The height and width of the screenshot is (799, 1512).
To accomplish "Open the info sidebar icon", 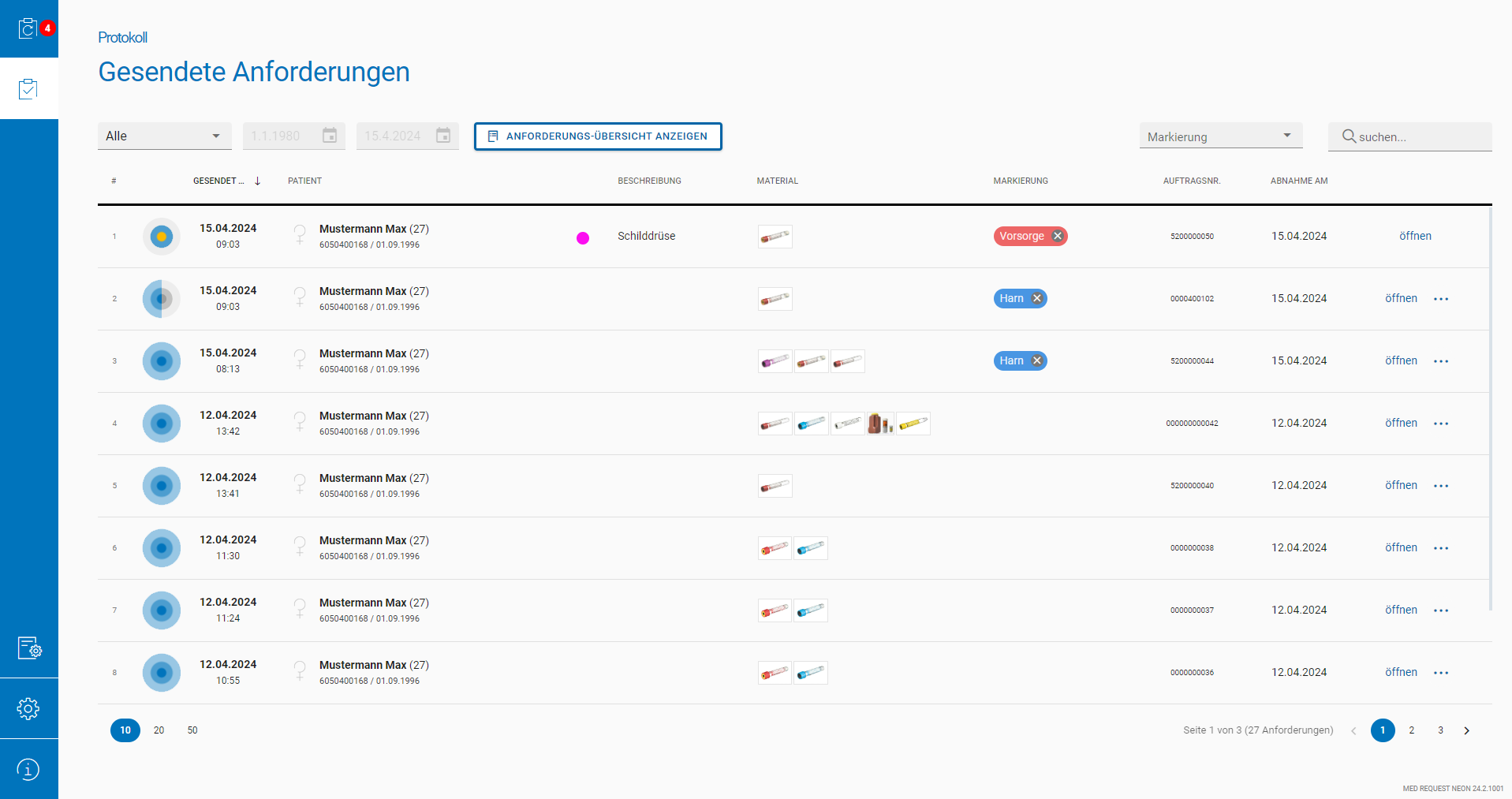I will click(x=28, y=769).
